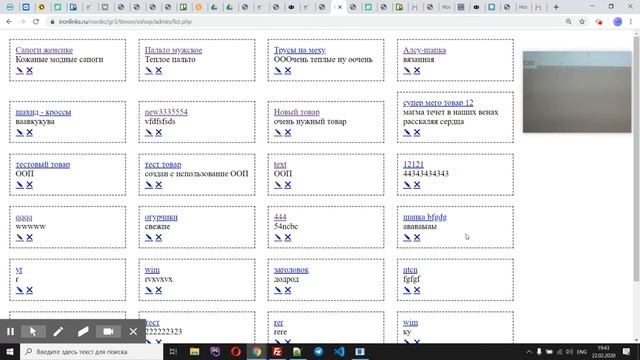Edit the тестовый товар product

[20, 185]
